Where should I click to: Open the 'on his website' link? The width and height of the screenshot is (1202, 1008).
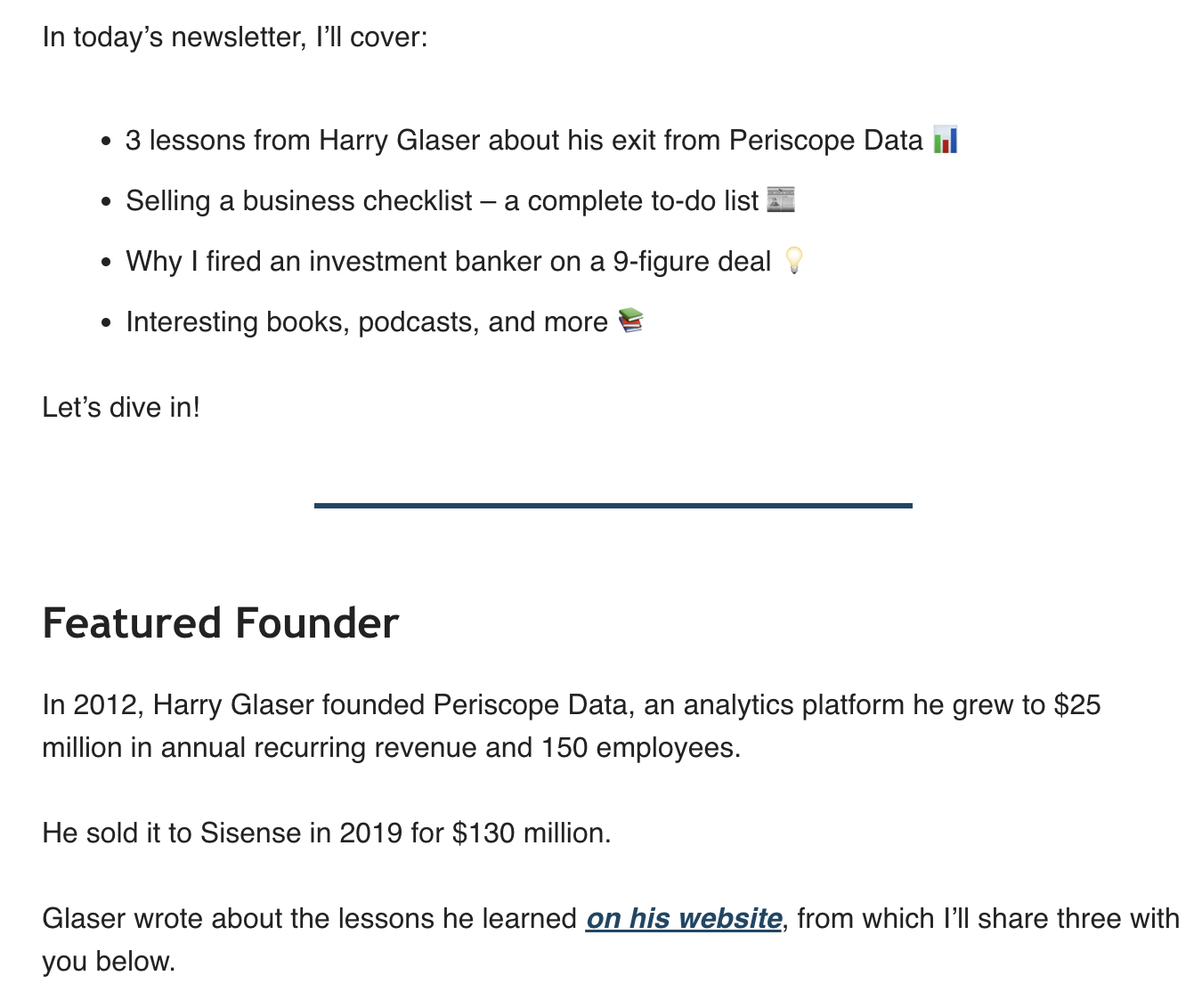[x=684, y=918]
